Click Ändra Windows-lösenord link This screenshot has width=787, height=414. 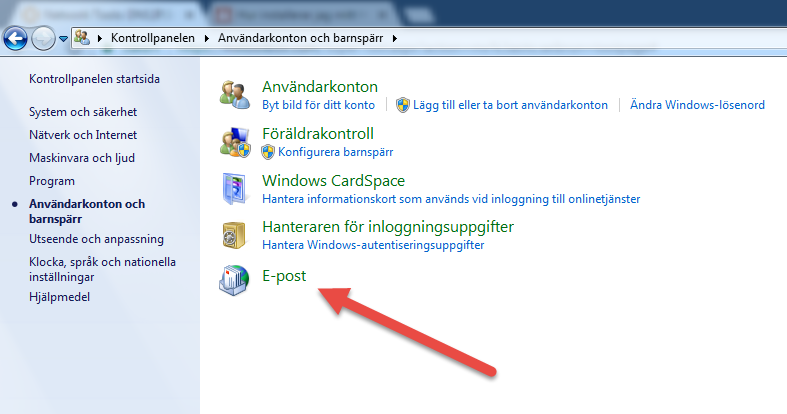coord(697,105)
